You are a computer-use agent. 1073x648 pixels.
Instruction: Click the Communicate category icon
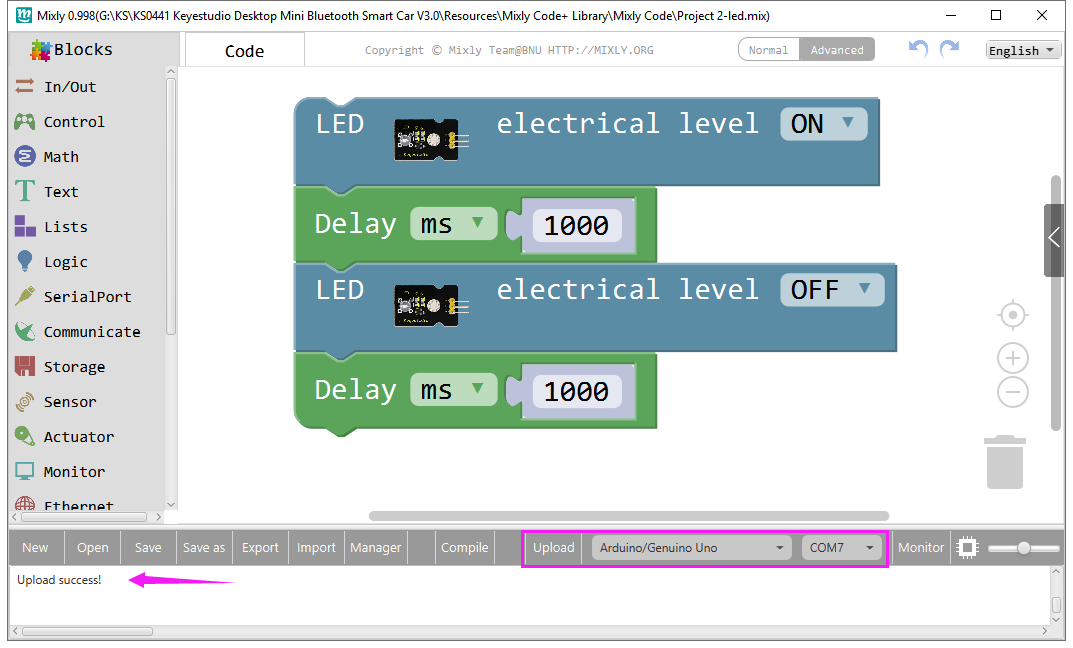(x=25, y=331)
